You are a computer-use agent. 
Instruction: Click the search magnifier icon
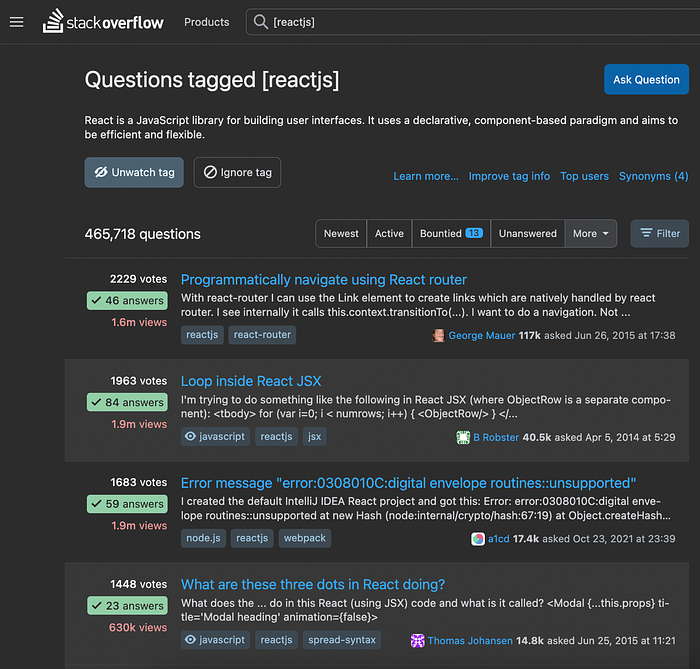(x=260, y=22)
